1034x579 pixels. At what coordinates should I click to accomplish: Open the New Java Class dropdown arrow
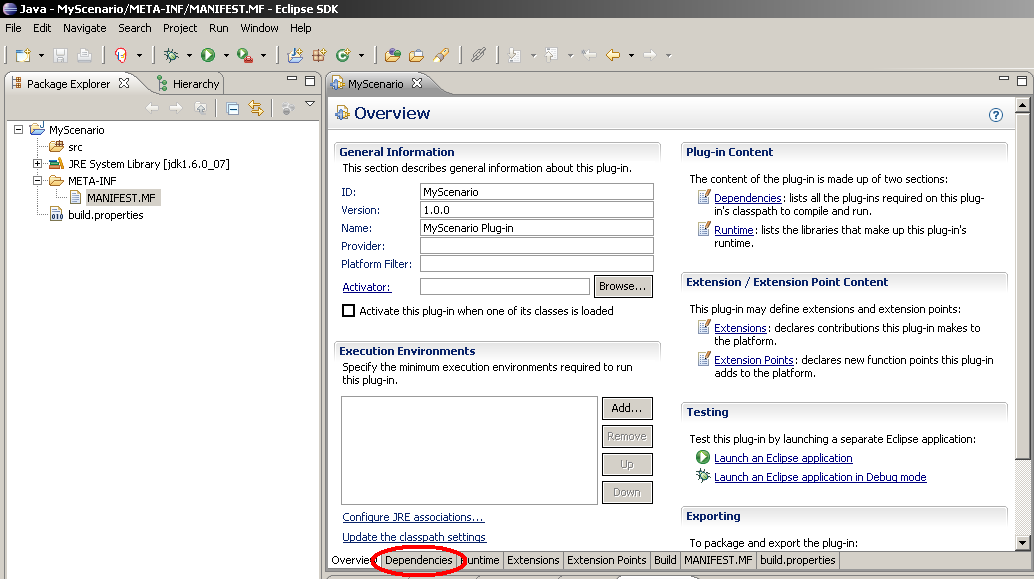click(361, 56)
